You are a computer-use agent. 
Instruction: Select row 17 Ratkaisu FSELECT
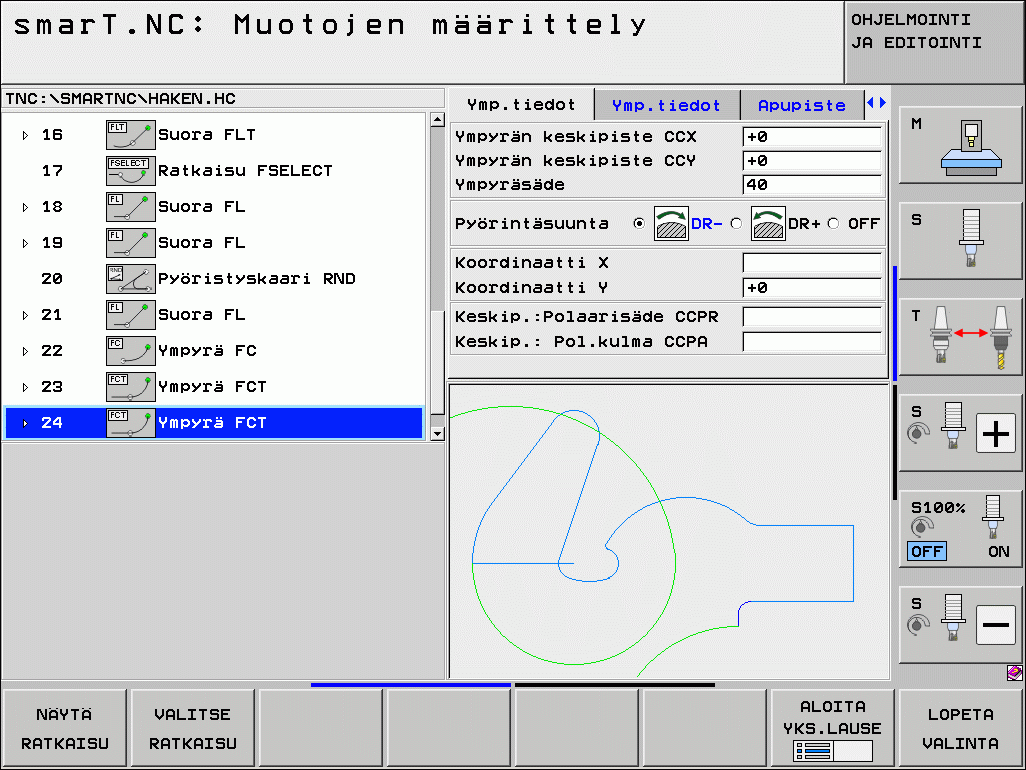pyautogui.click(x=215, y=171)
